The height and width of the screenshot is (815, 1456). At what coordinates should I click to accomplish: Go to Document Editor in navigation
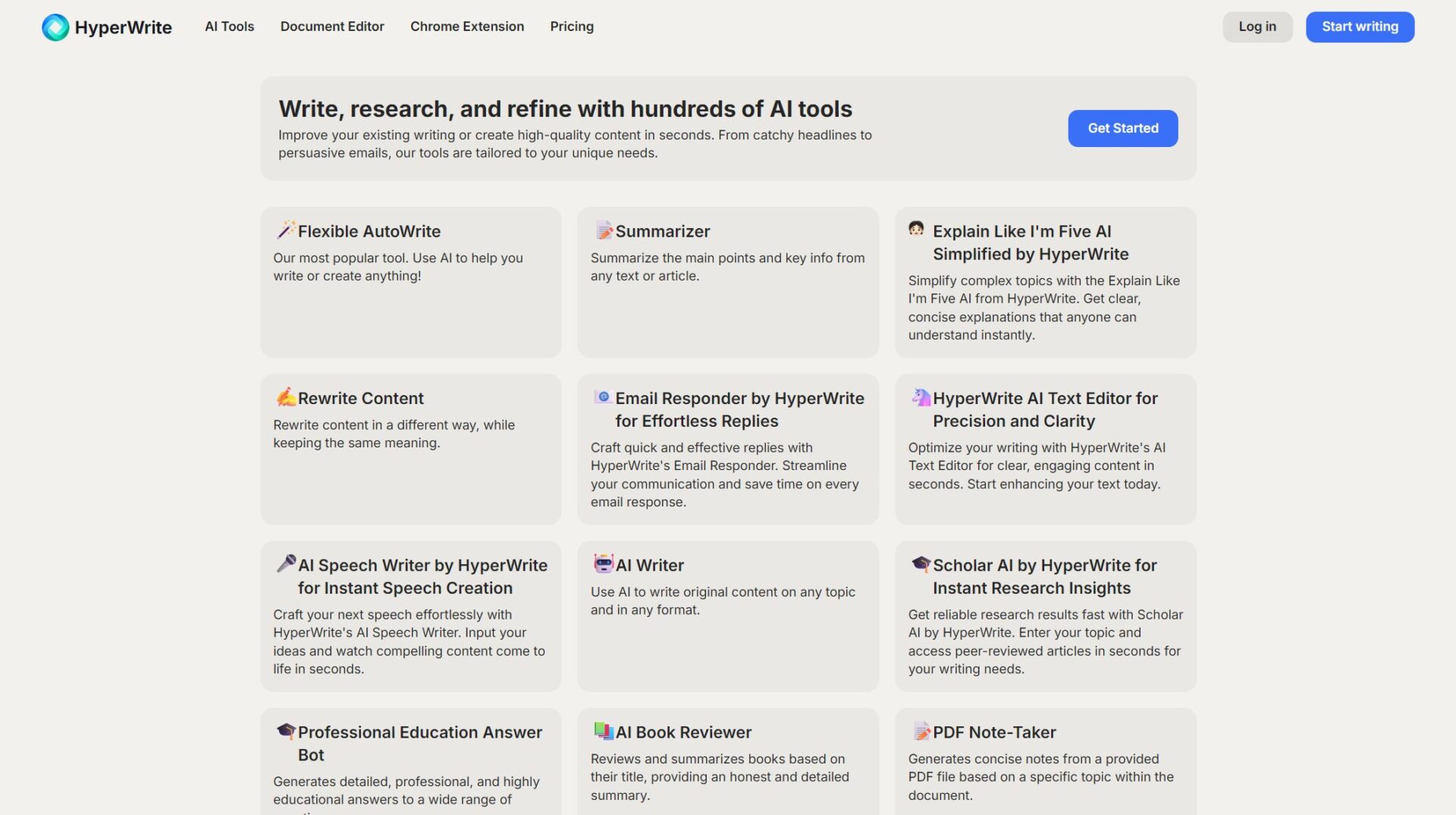[332, 27]
